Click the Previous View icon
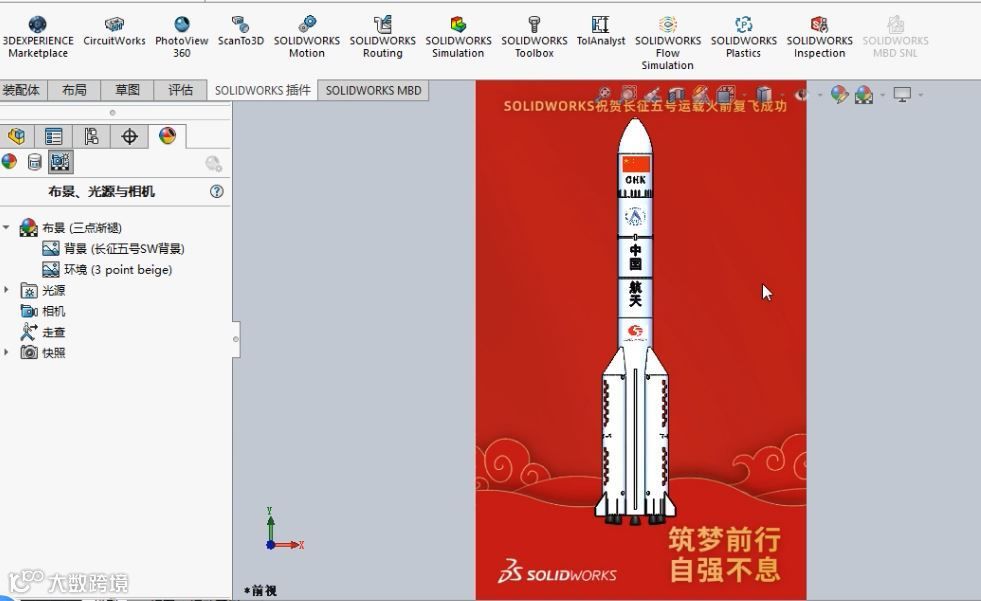981x601 pixels. point(652,94)
